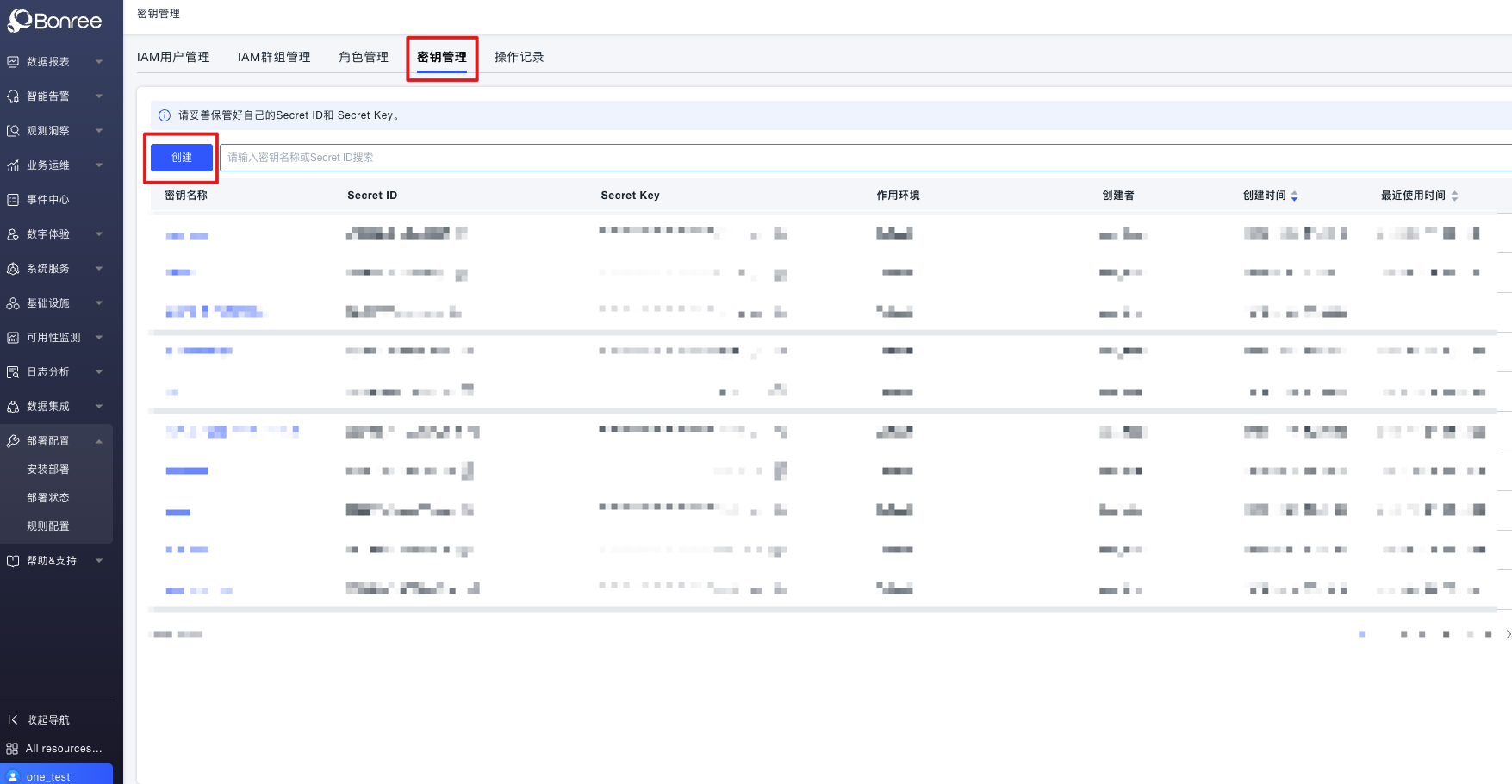The height and width of the screenshot is (784, 1512).
Task: Click the 收起导航 collapse icon
Action: 13,719
